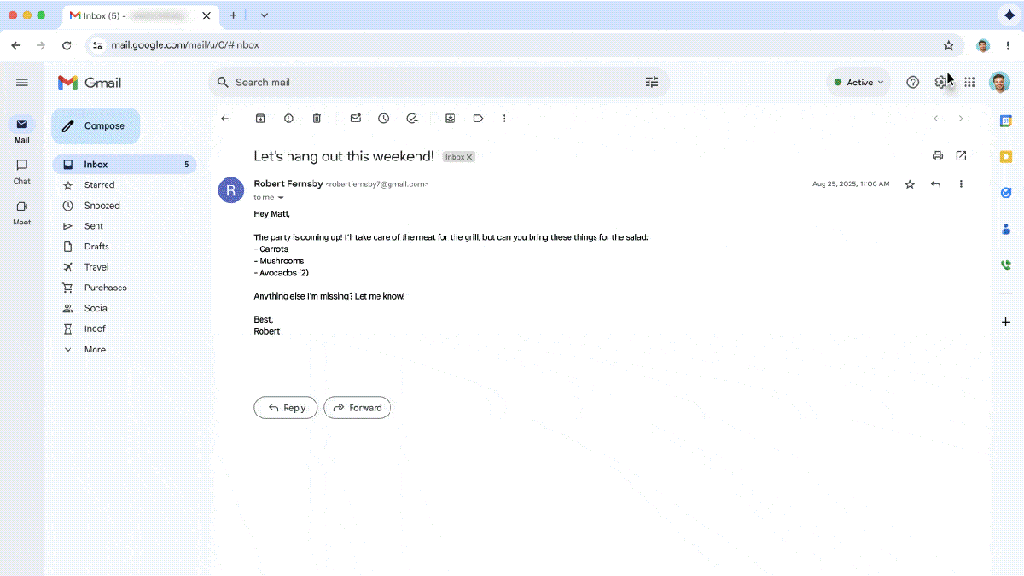Print the email
Screen dimensions: 1024x576
pyautogui.click(x=937, y=156)
